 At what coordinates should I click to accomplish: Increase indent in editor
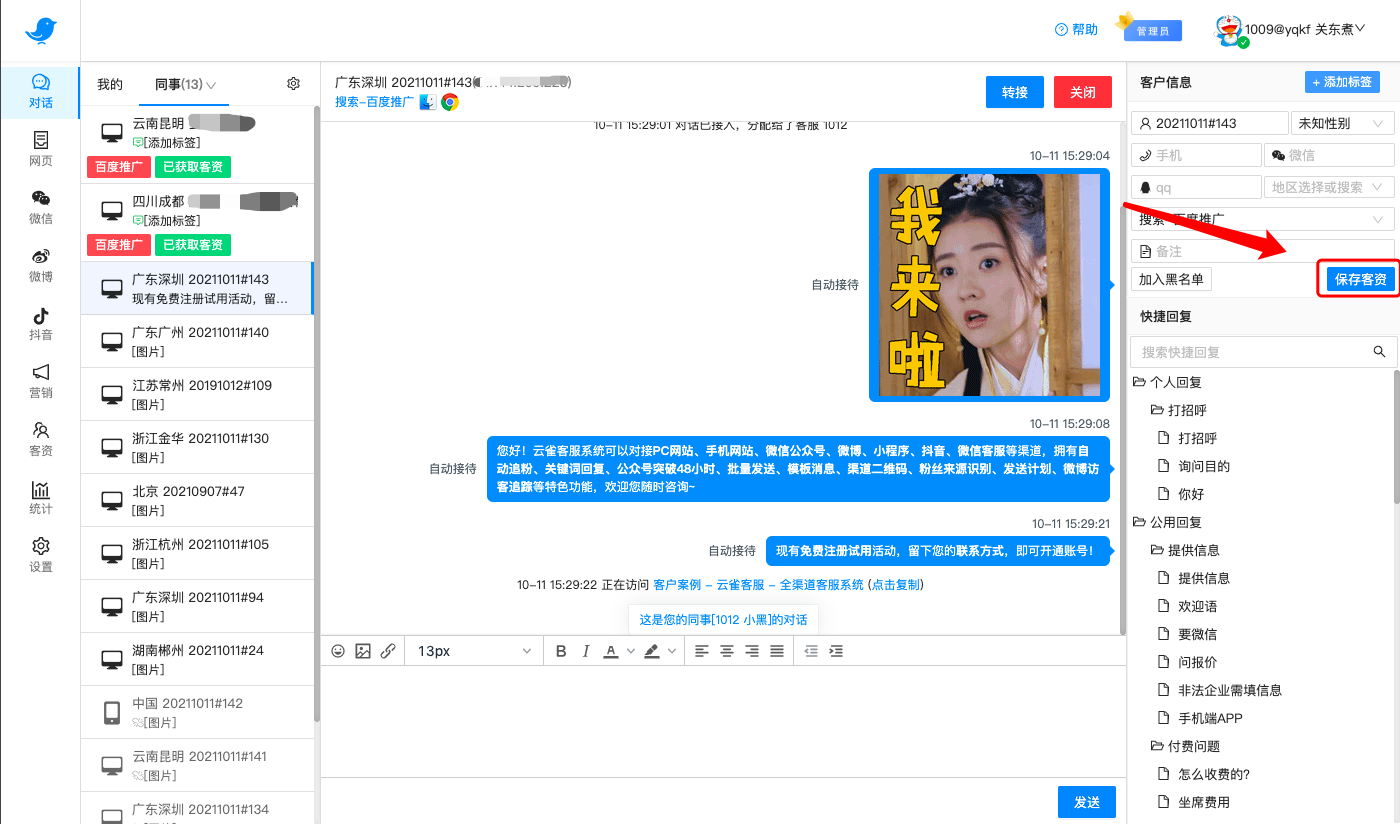point(836,651)
